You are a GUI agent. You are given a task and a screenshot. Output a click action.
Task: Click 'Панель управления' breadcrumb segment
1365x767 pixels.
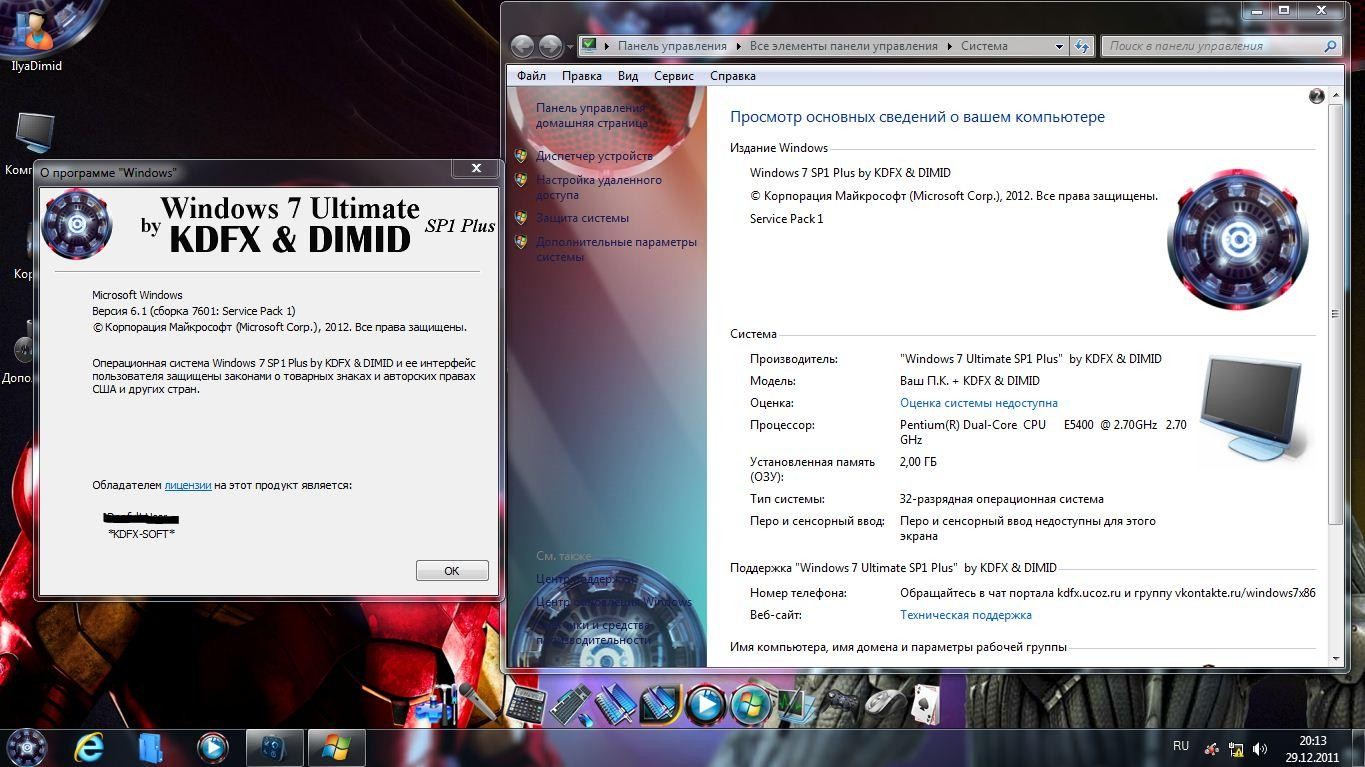pyautogui.click(x=672, y=46)
